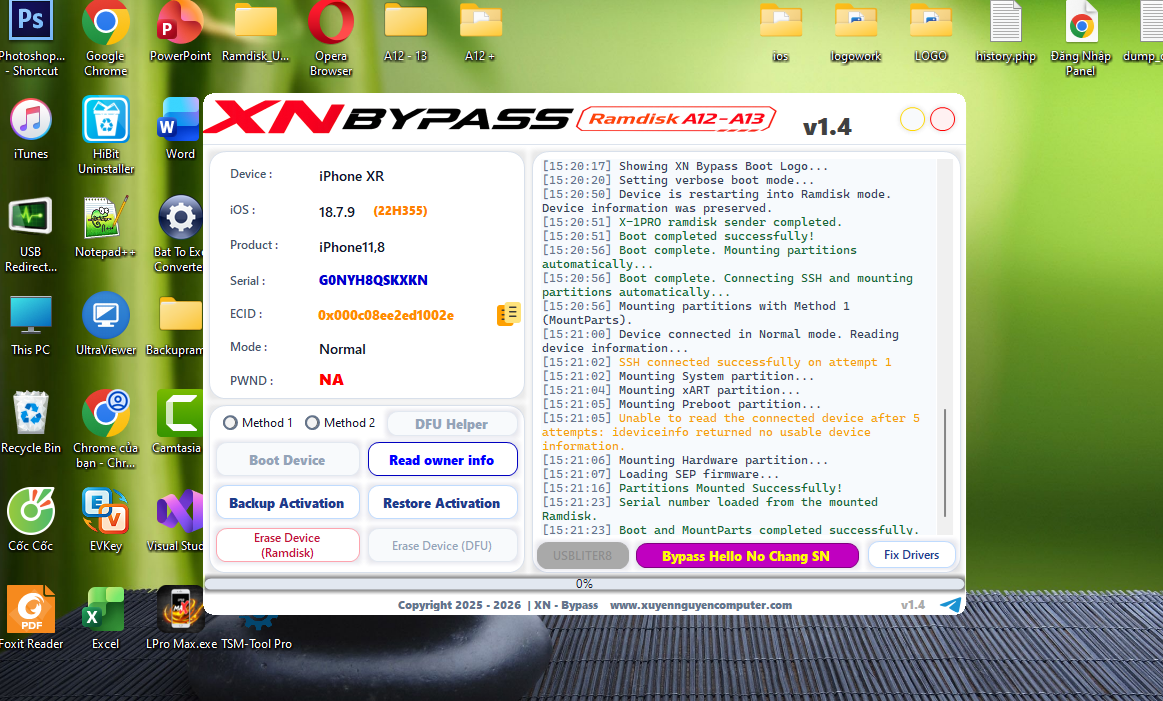Open the Photoshop shortcut on desktop
Viewport: 1163px width, 701px height.
pyautogui.click(x=30, y=37)
